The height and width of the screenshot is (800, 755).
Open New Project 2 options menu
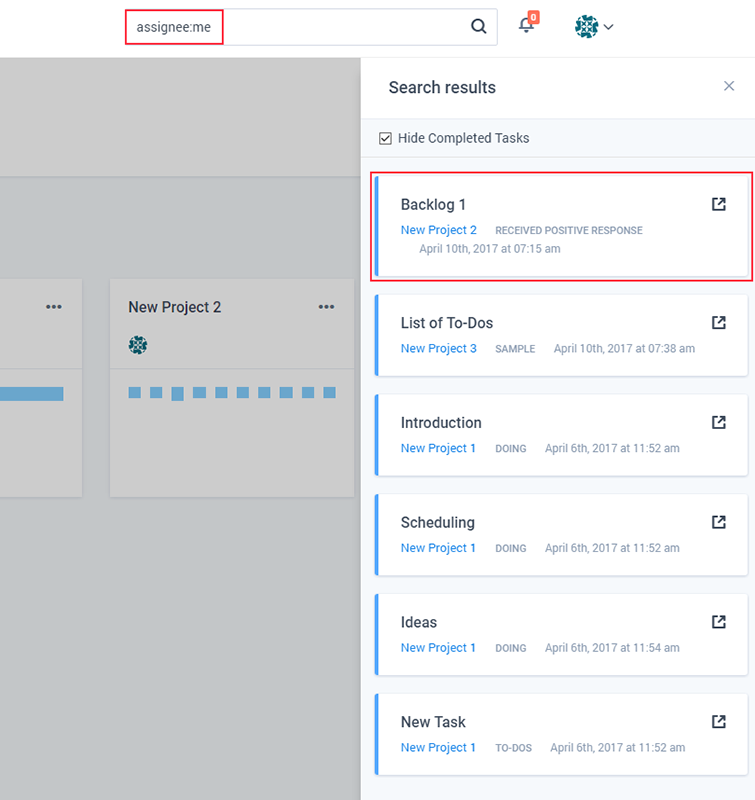point(326,307)
